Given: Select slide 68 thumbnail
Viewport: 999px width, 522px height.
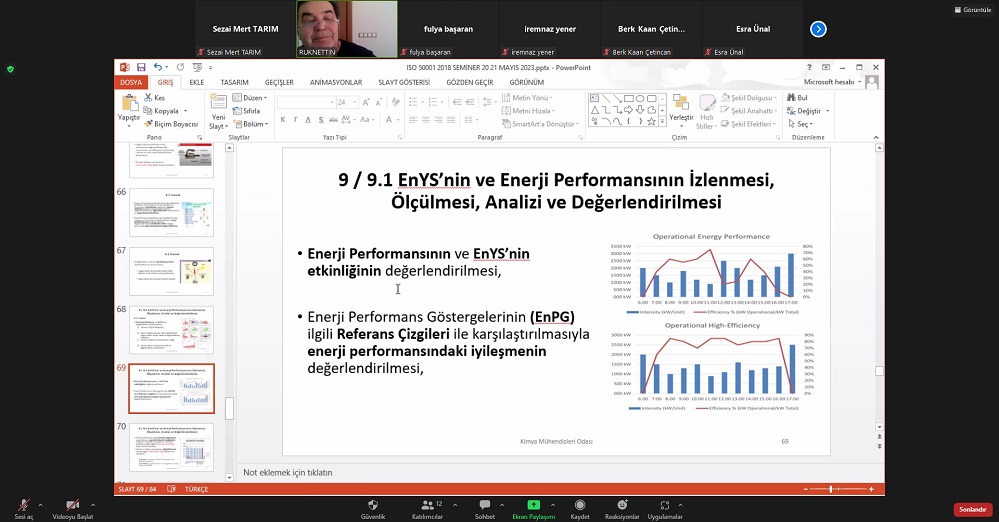Looking at the screenshot, I should point(171,327).
